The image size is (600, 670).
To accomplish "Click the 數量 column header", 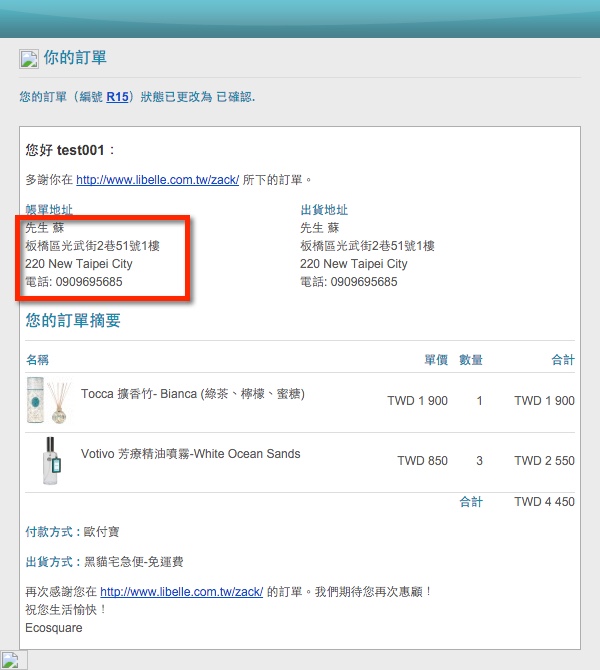I will (x=471, y=360).
